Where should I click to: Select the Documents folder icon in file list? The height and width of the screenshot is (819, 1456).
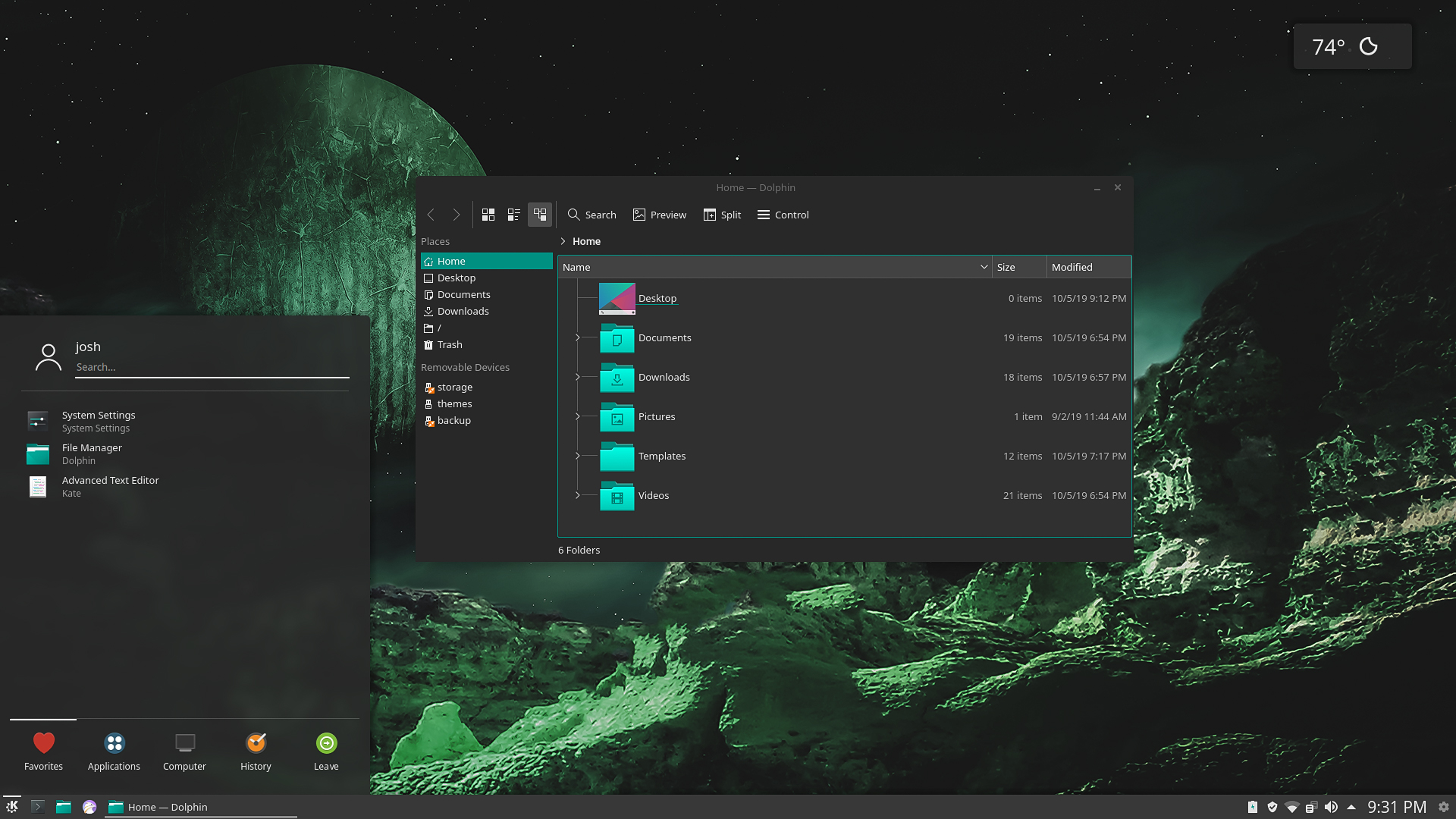(x=617, y=338)
